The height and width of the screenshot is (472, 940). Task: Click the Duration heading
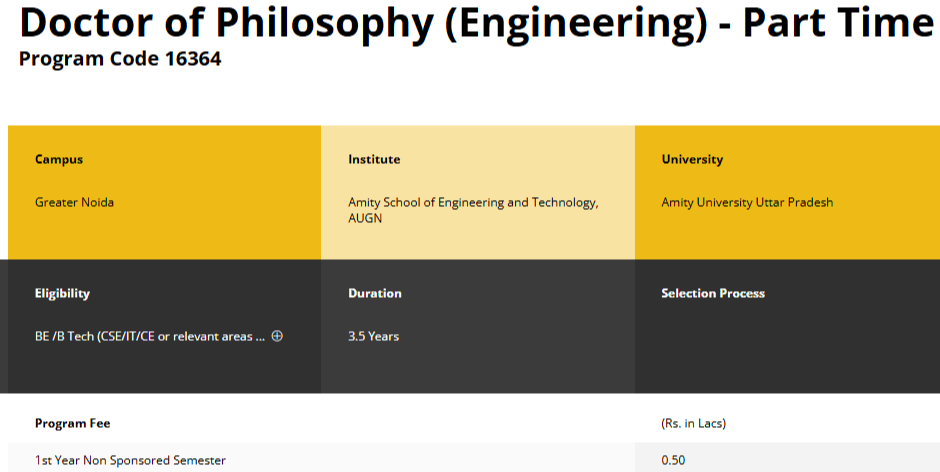(375, 293)
